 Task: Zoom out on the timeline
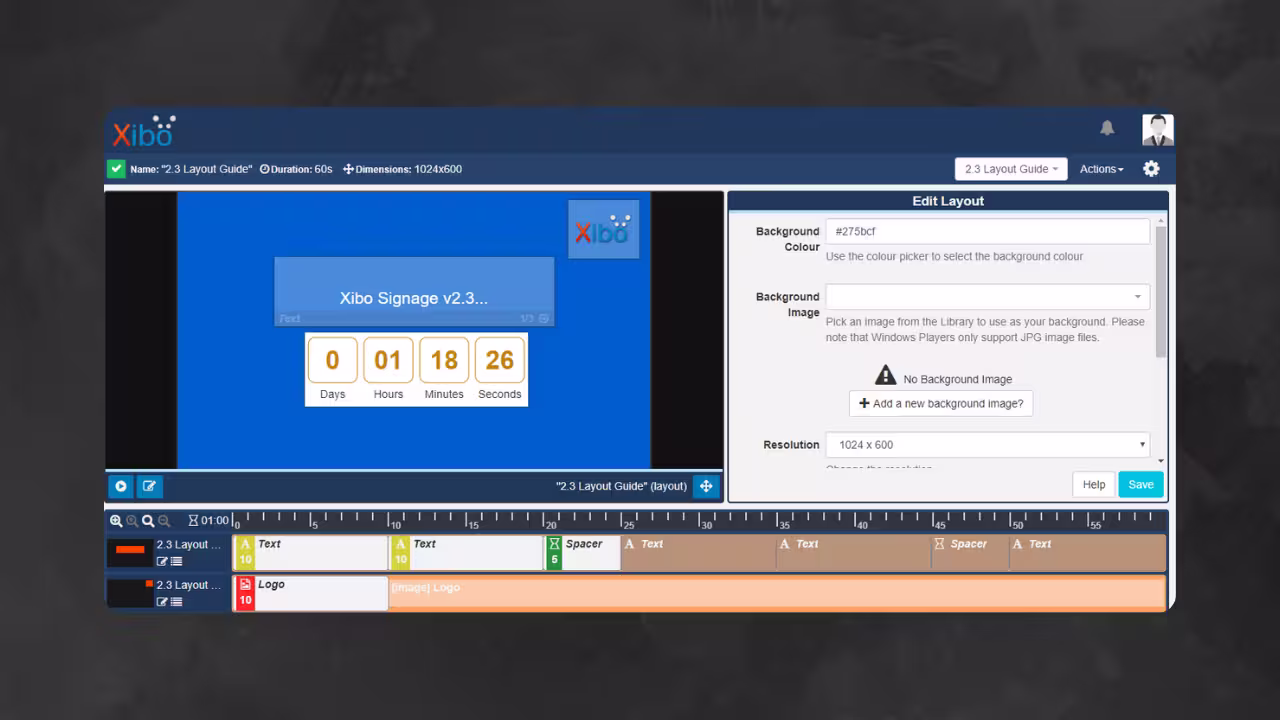pyautogui.click(x=164, y=521)
